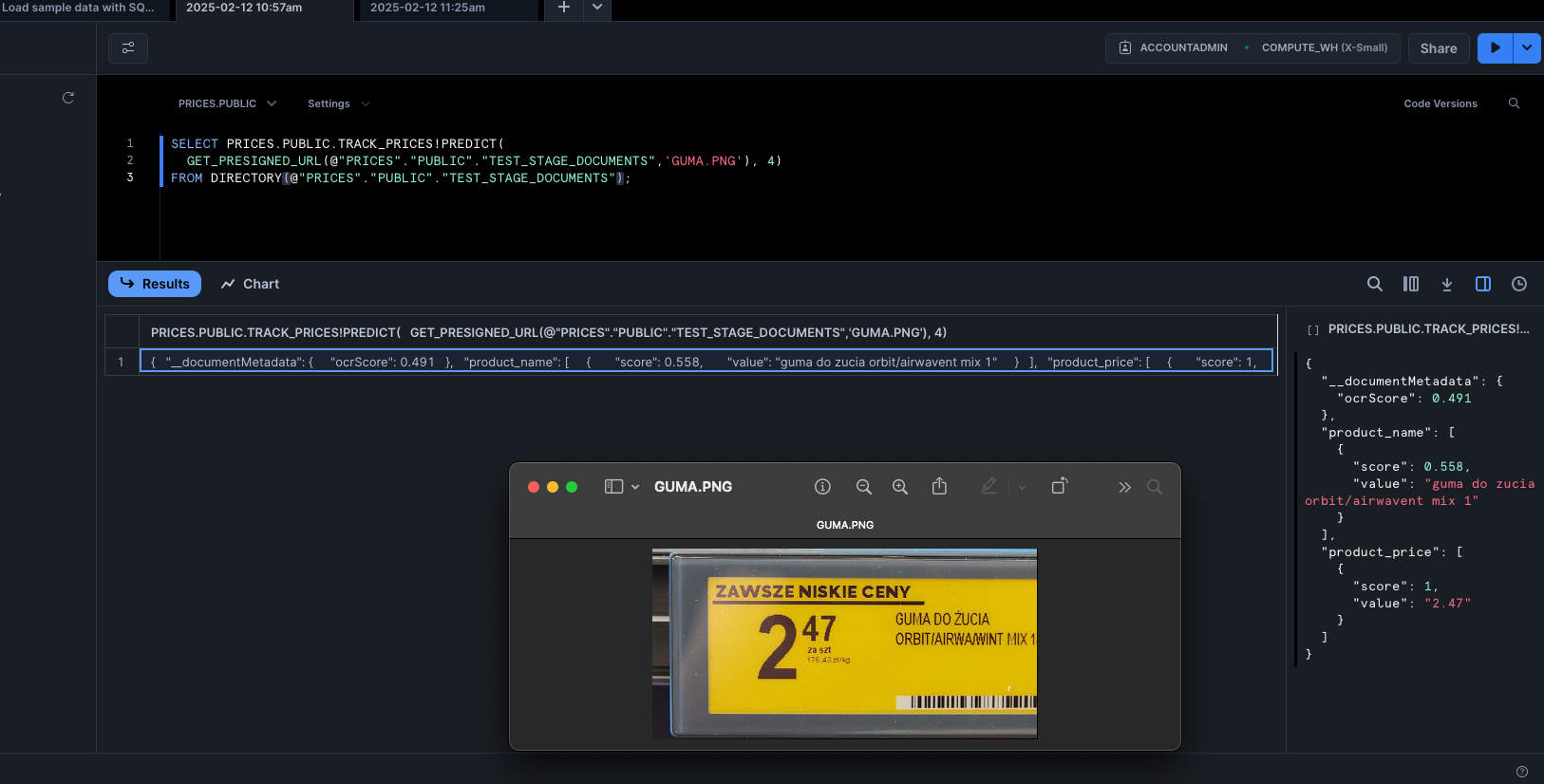Viewport: 1544px width, 784px height.
Task: Open query history clock icon
Action: pos(1519,284)
